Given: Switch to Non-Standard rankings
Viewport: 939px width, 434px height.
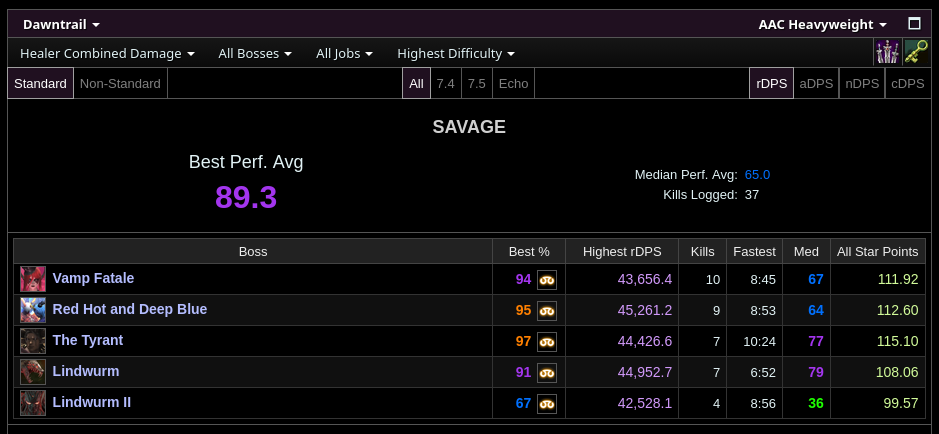Looking at the screenshot, I should click(x=120, y=83).
